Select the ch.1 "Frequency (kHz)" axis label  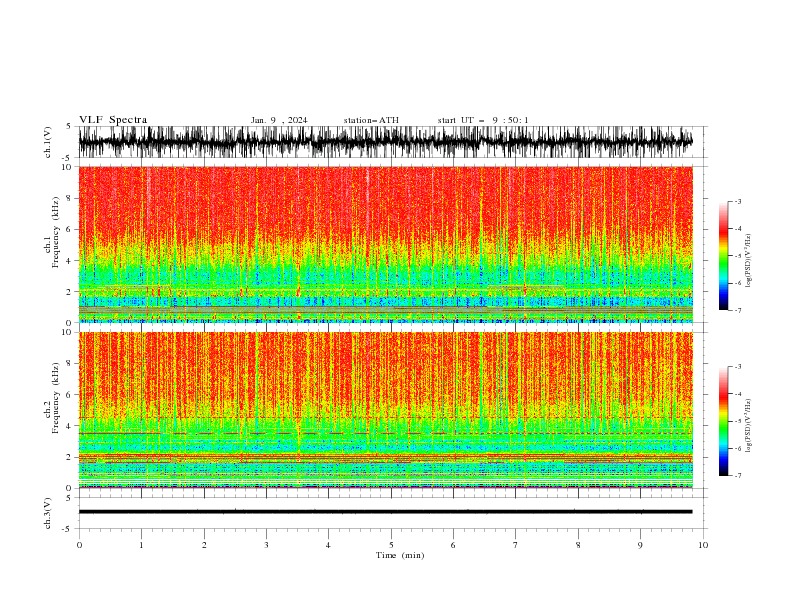click(56, 232)
